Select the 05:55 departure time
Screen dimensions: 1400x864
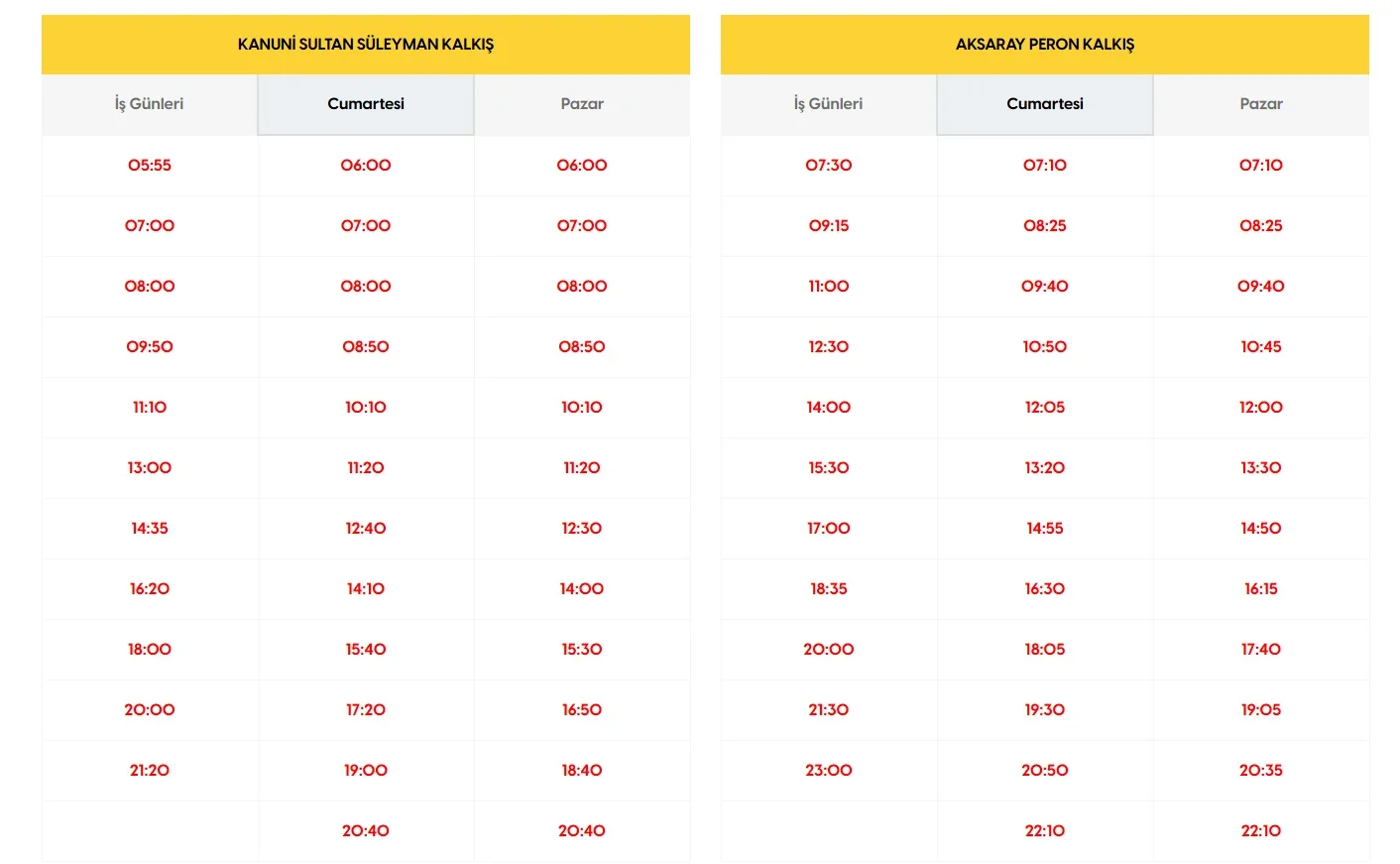(x=150, y=166)
